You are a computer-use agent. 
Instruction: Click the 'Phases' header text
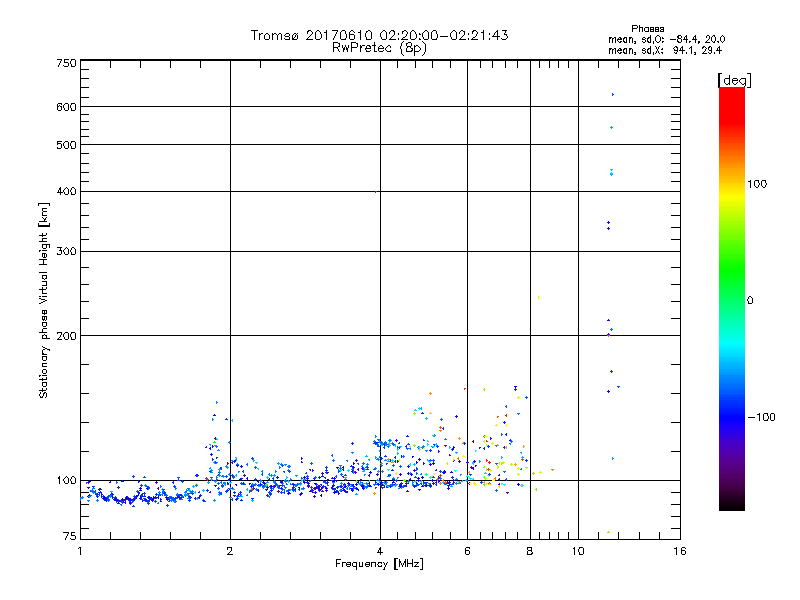(x=647, y=29)
